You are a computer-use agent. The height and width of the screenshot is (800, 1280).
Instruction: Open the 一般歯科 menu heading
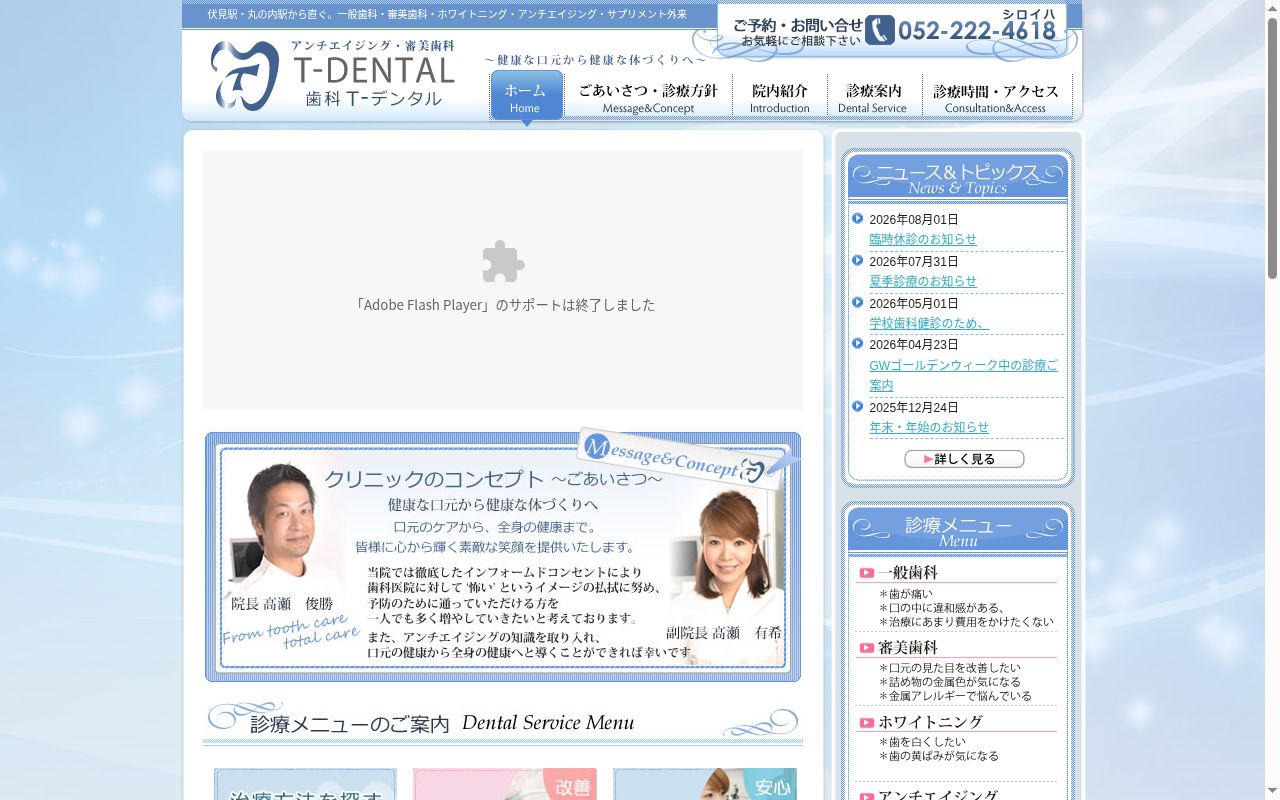pos(908,573)
